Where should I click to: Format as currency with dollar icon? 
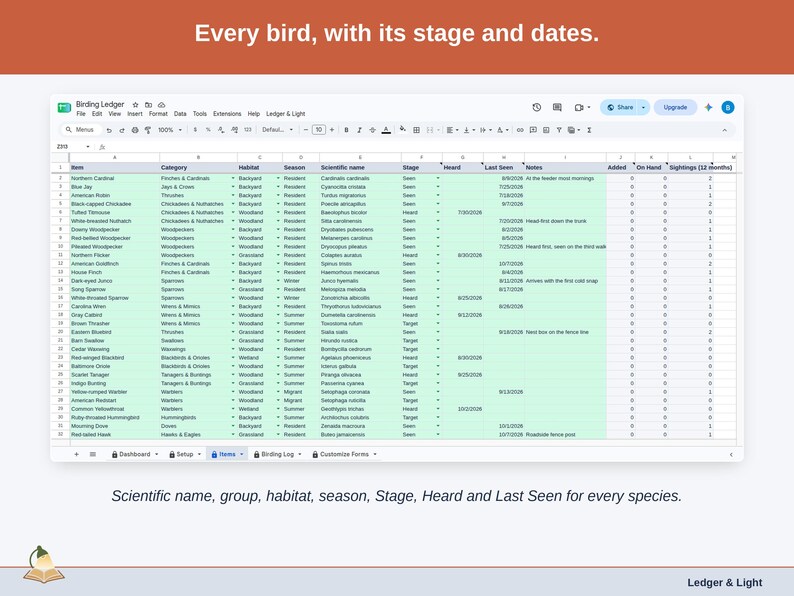[x=195, y=130]
